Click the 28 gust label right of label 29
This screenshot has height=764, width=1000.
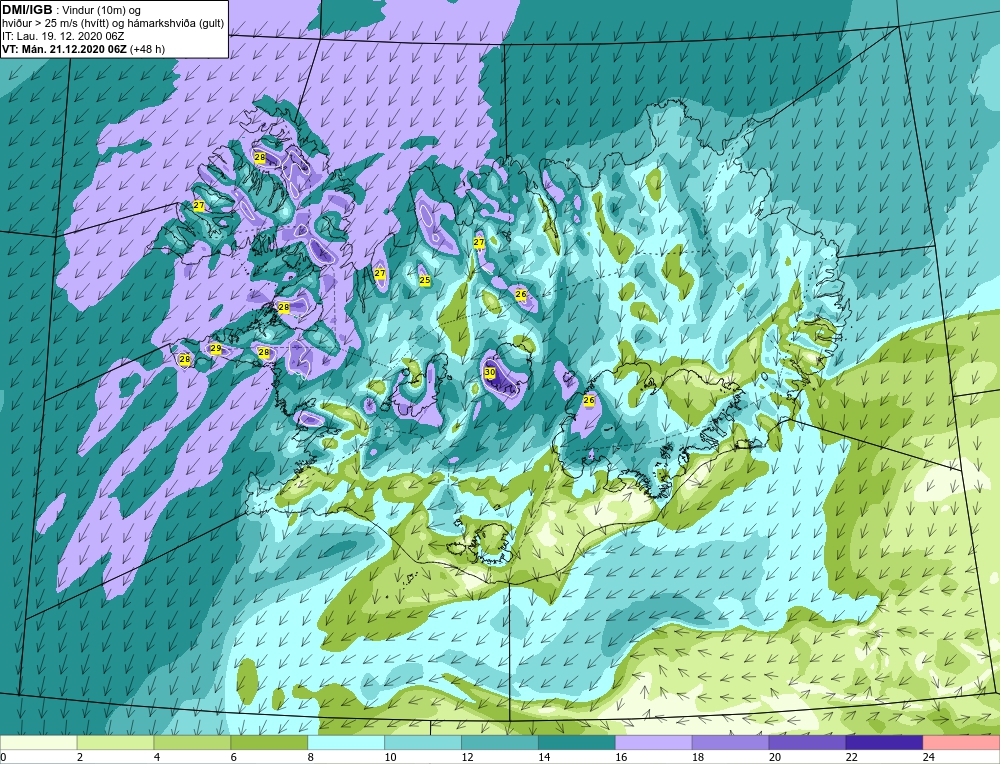(x=263, y=352)
